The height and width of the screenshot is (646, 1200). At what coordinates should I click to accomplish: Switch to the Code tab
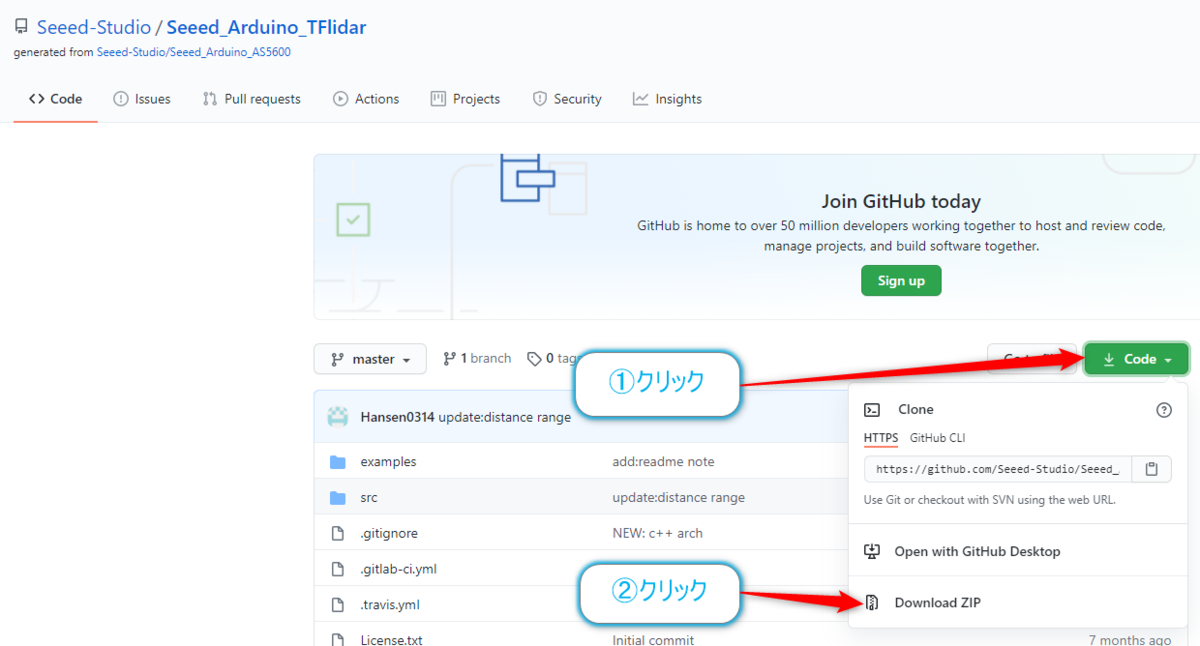[56, 99]
